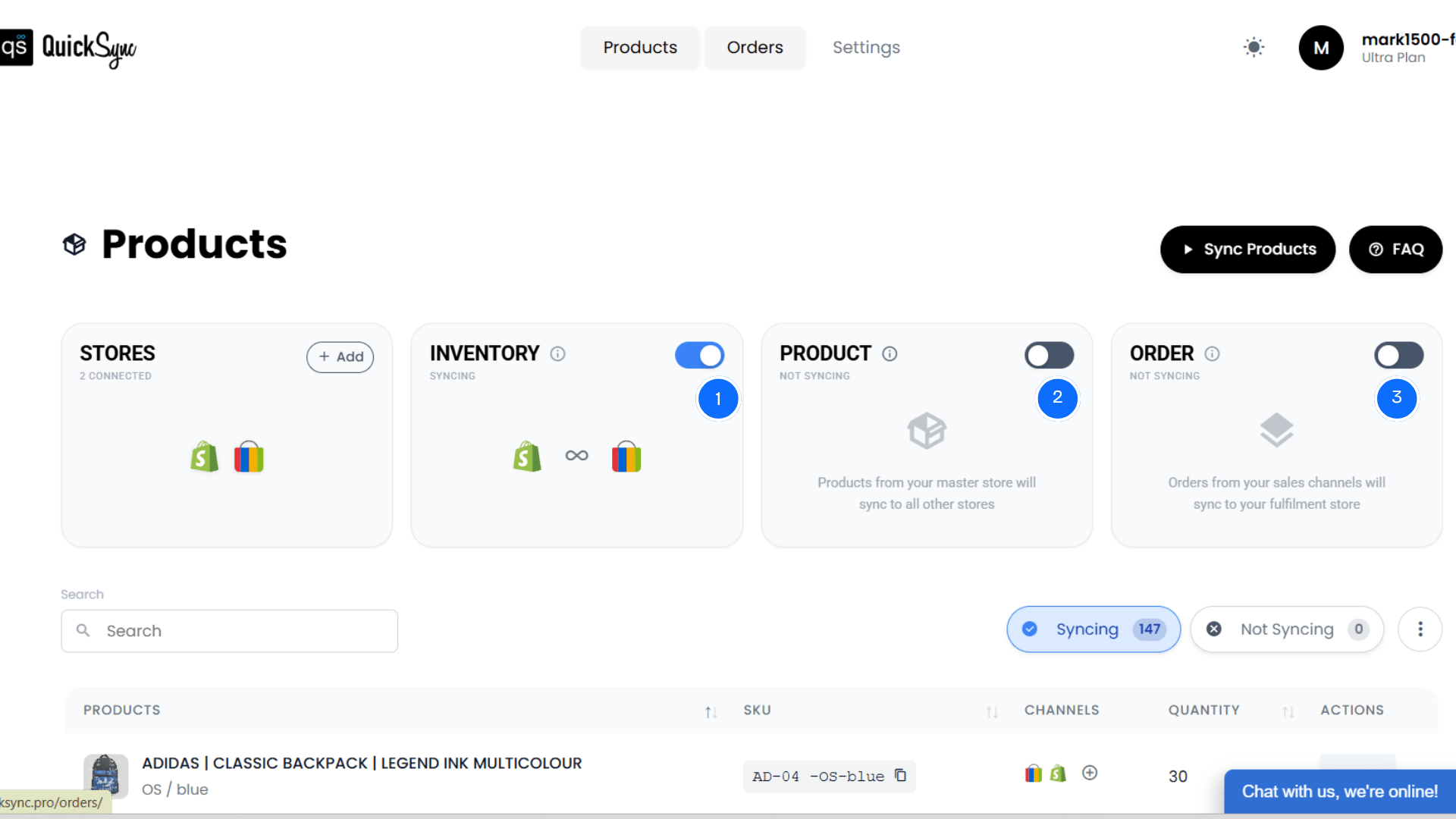This screenshot has width=1456, height=819.
Task: Click Add in the Stores card
Action: (340, 356)
